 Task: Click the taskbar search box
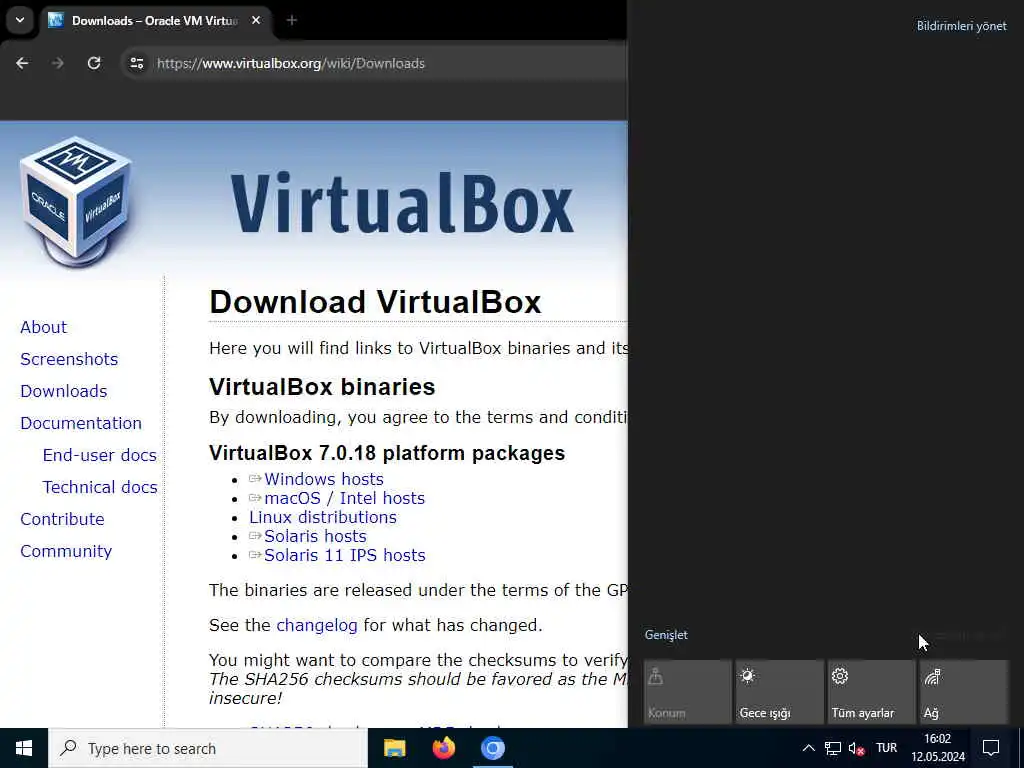coord(208,748)
